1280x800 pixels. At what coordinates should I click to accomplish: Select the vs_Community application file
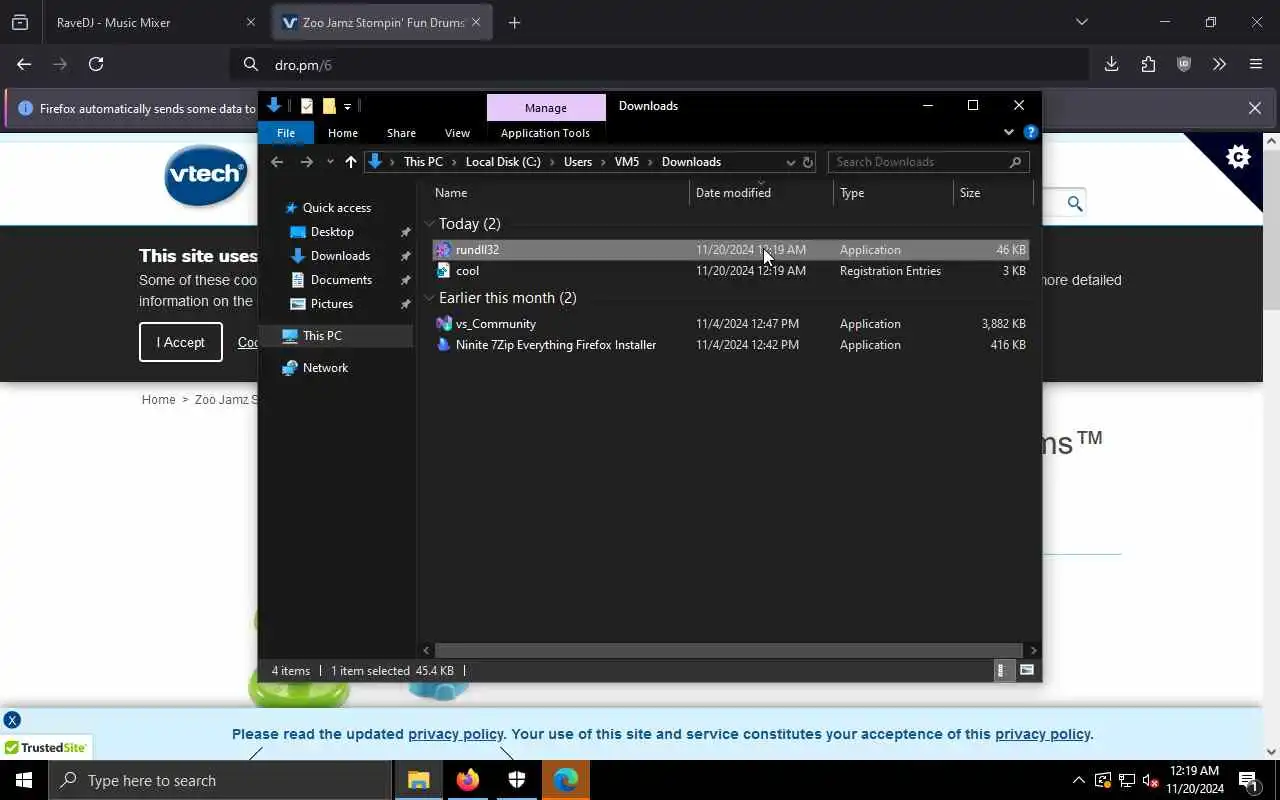pyautogui.click(x=731, y=324)
